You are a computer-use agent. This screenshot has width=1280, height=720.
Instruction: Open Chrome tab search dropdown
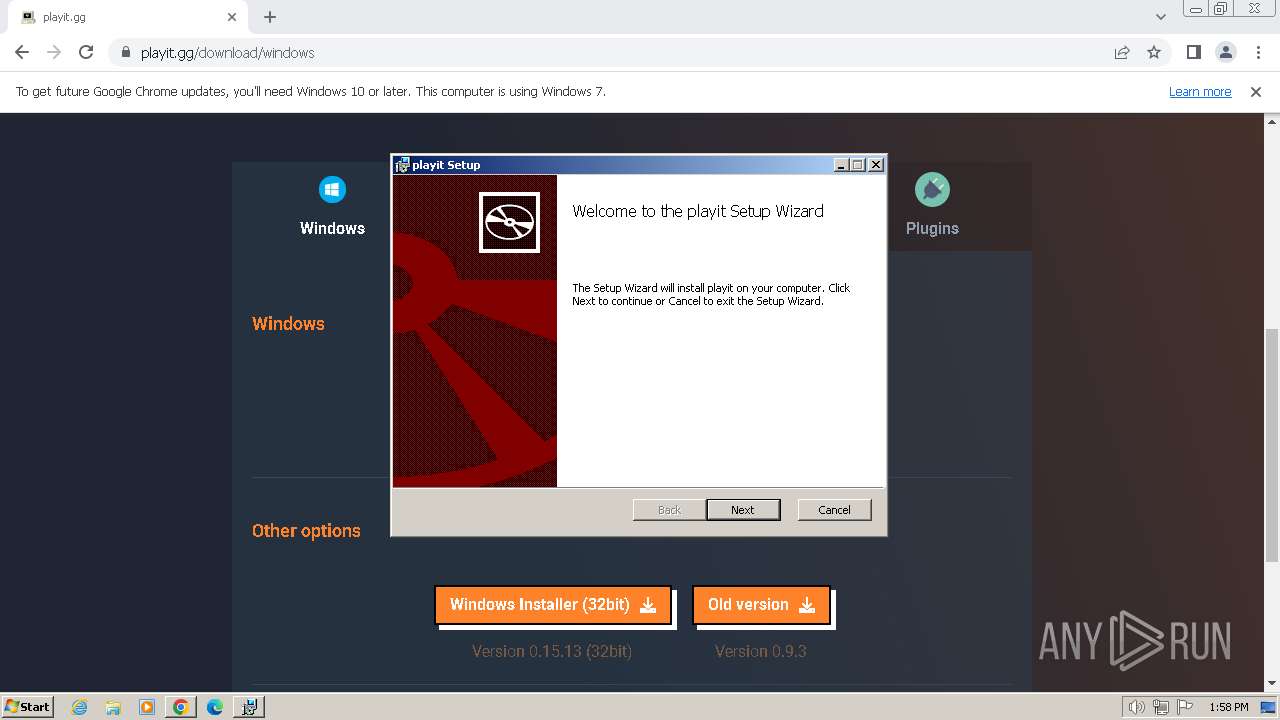(x=1161, y=17)
